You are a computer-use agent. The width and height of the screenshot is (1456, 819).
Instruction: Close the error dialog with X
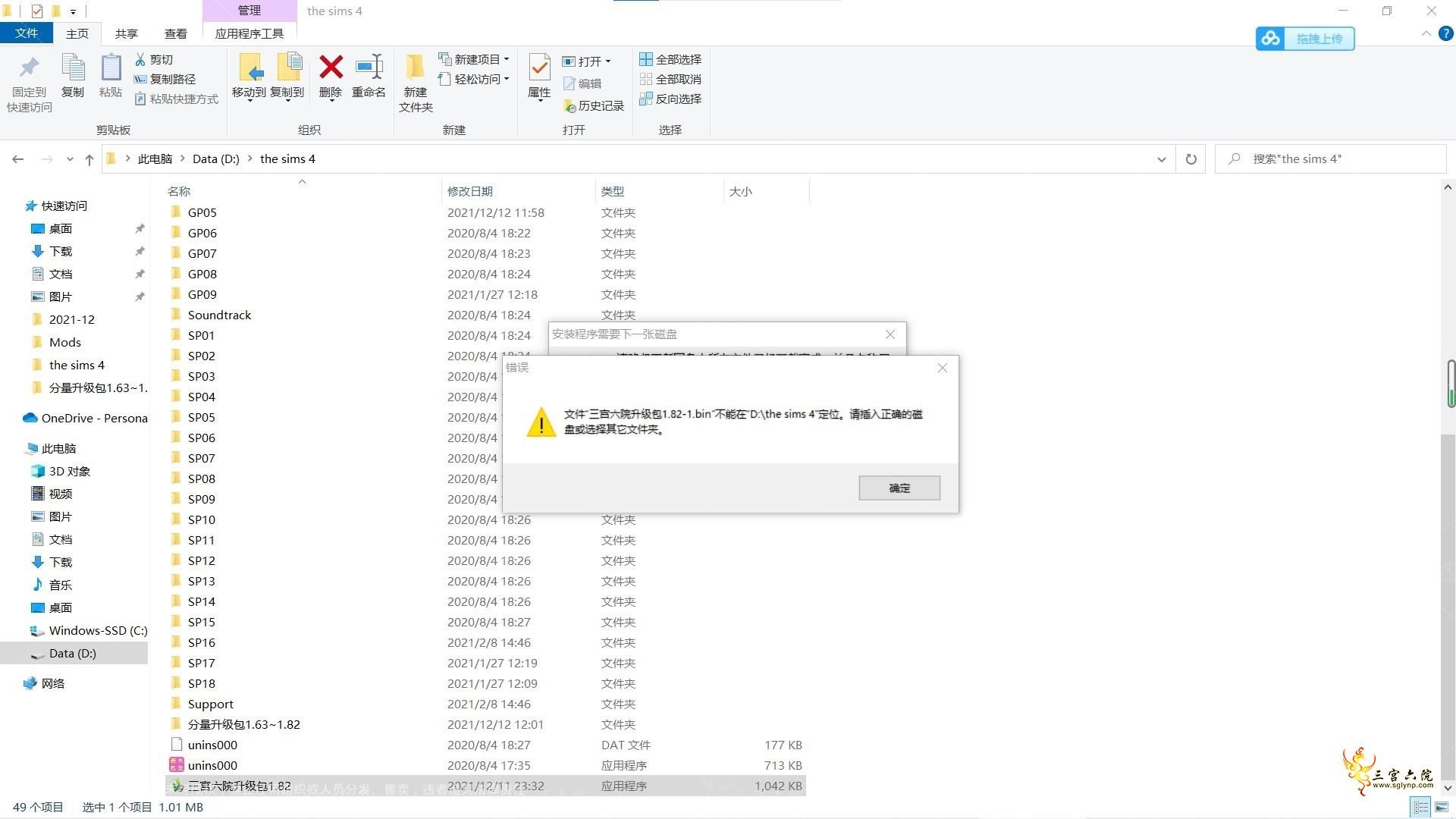[x=943, y=368]
